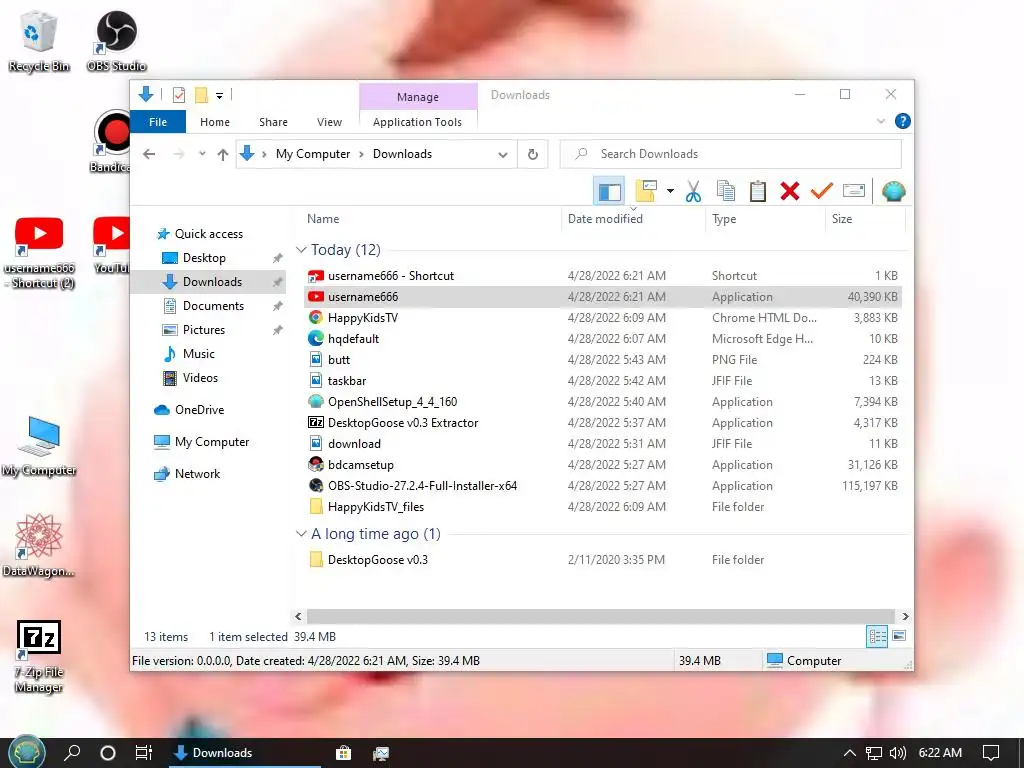Image resolution: width=1024 pixels, height=768 pixels.
Task: Select the hqdefault Edge file
Action: 603,338
